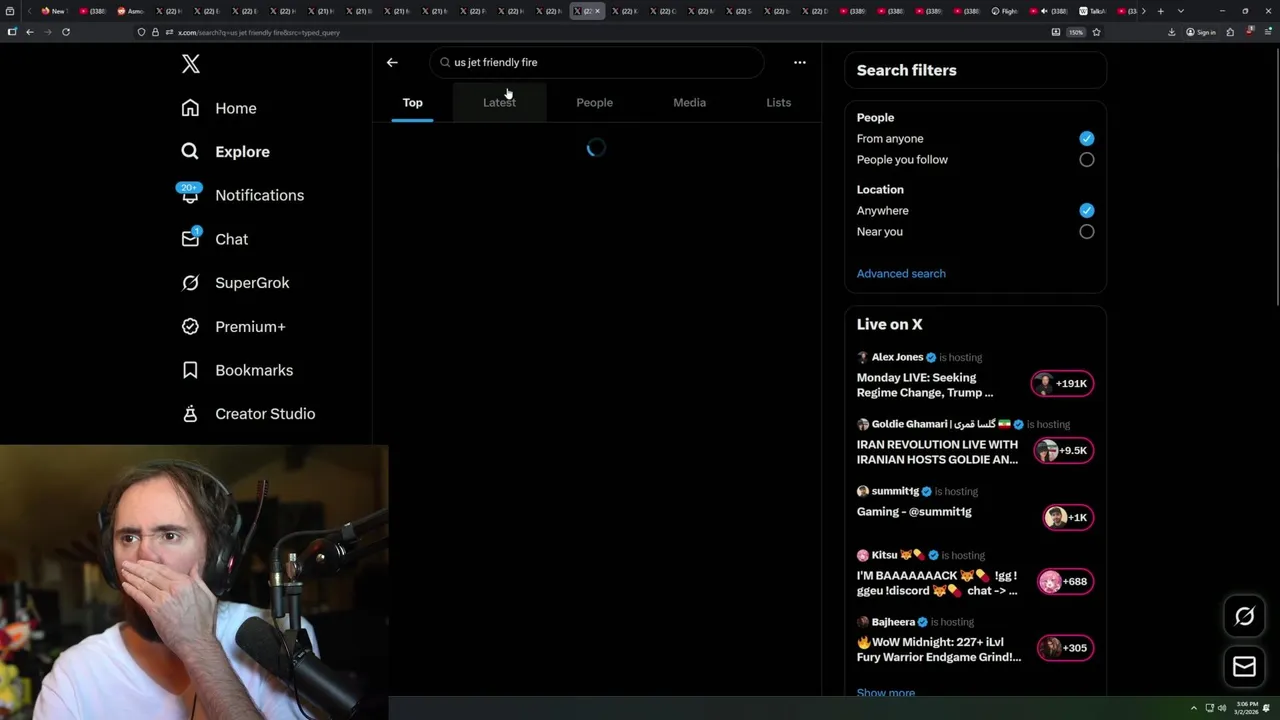Select the From anyone radio option
1280x720 pixels.
click(1087, 138)
